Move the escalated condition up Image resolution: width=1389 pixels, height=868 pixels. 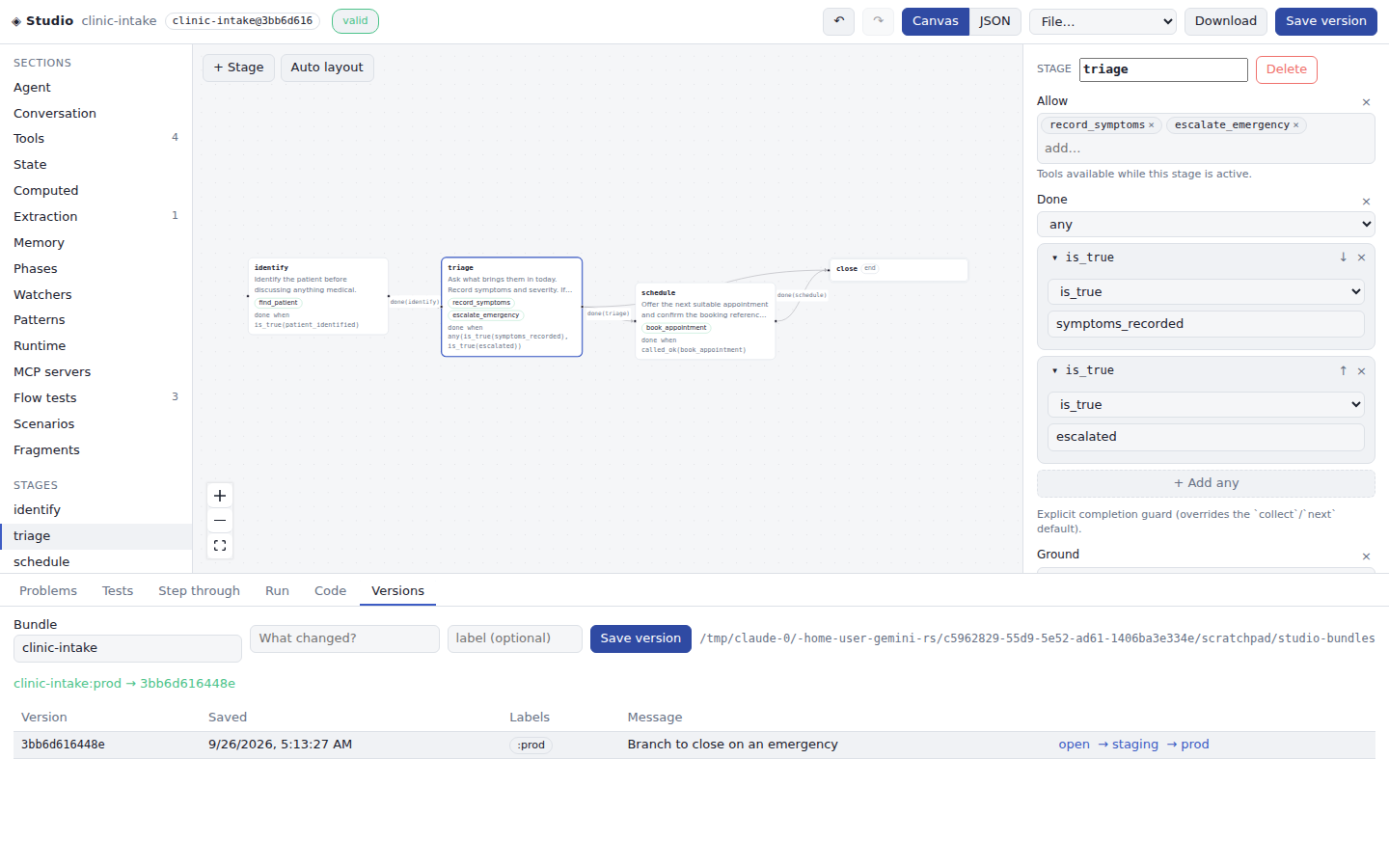click(1343, 370)
